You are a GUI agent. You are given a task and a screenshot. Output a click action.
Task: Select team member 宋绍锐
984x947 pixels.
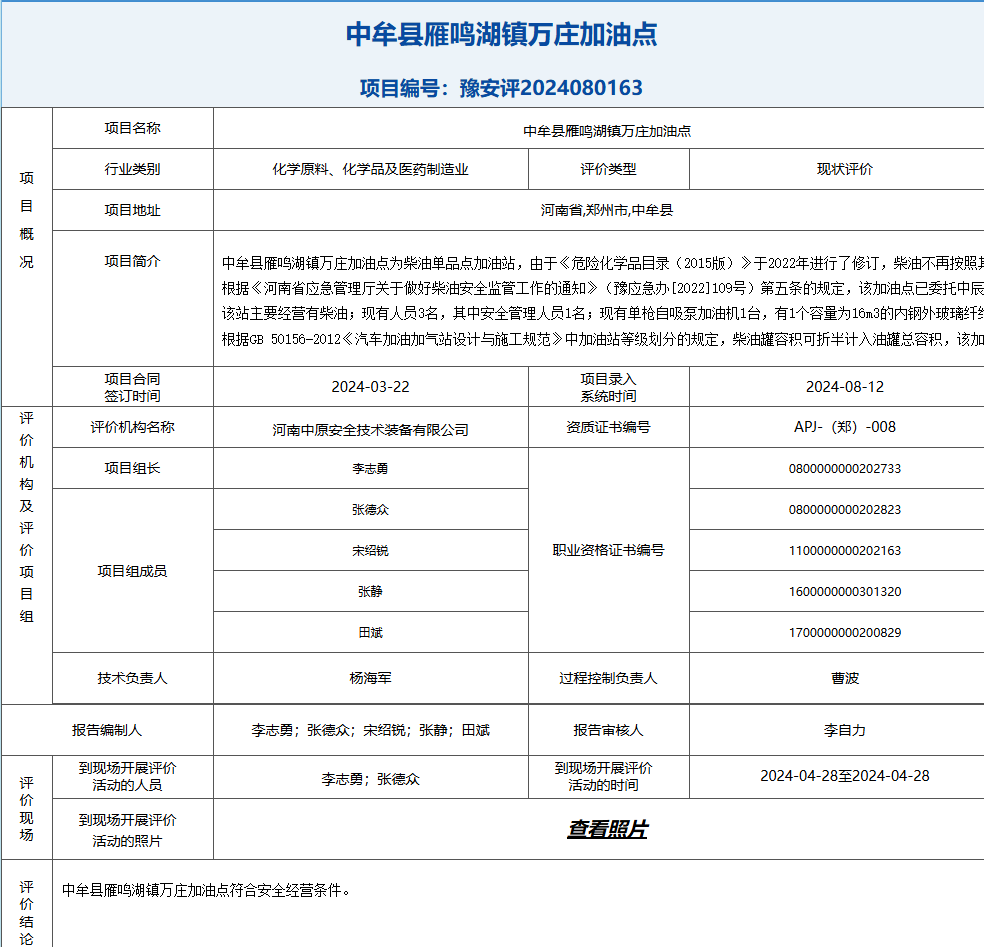(x=370, y=550)
